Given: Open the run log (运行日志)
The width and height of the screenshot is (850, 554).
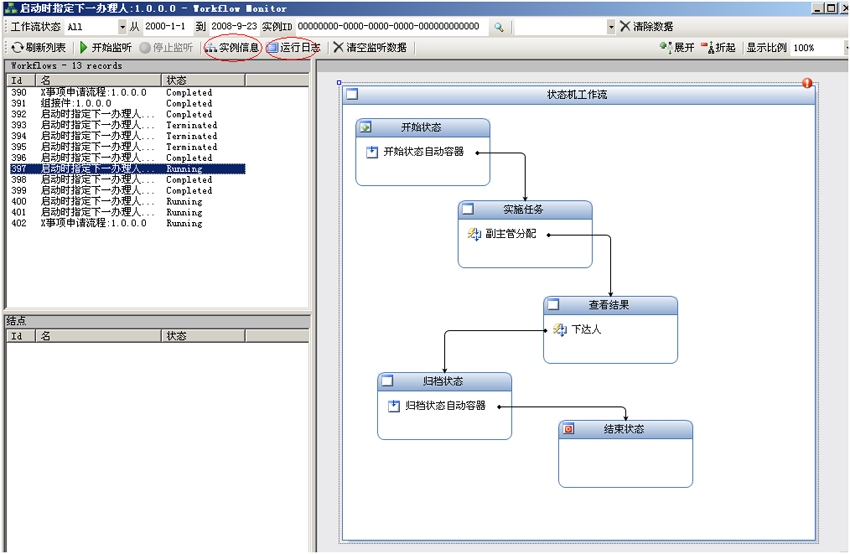Looking at the screenshot, I should pyautogui.click(x=293, y=48).
